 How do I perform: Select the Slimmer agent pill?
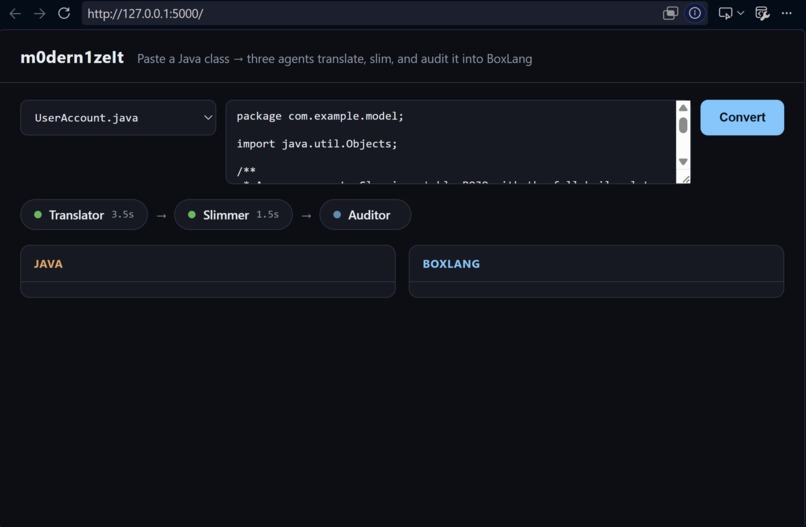(x=233, y=215)
